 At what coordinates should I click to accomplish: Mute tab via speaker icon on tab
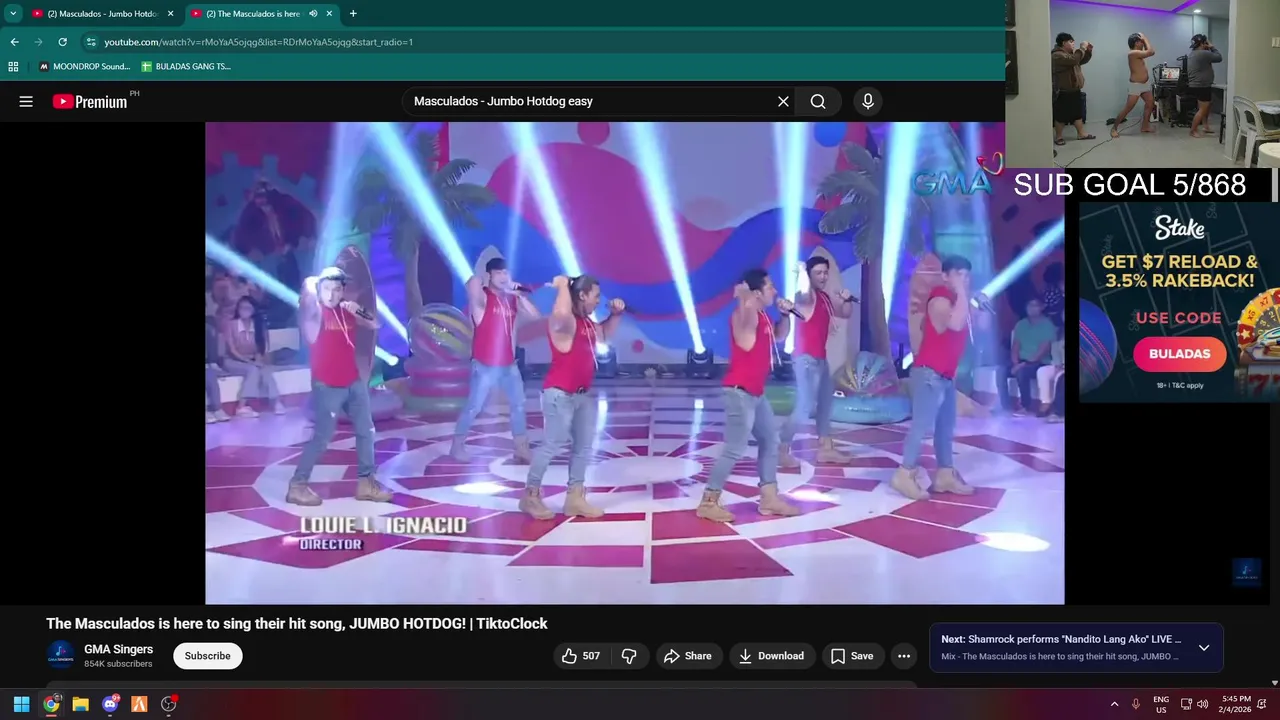pyautogui.click(x=313, y=14)
